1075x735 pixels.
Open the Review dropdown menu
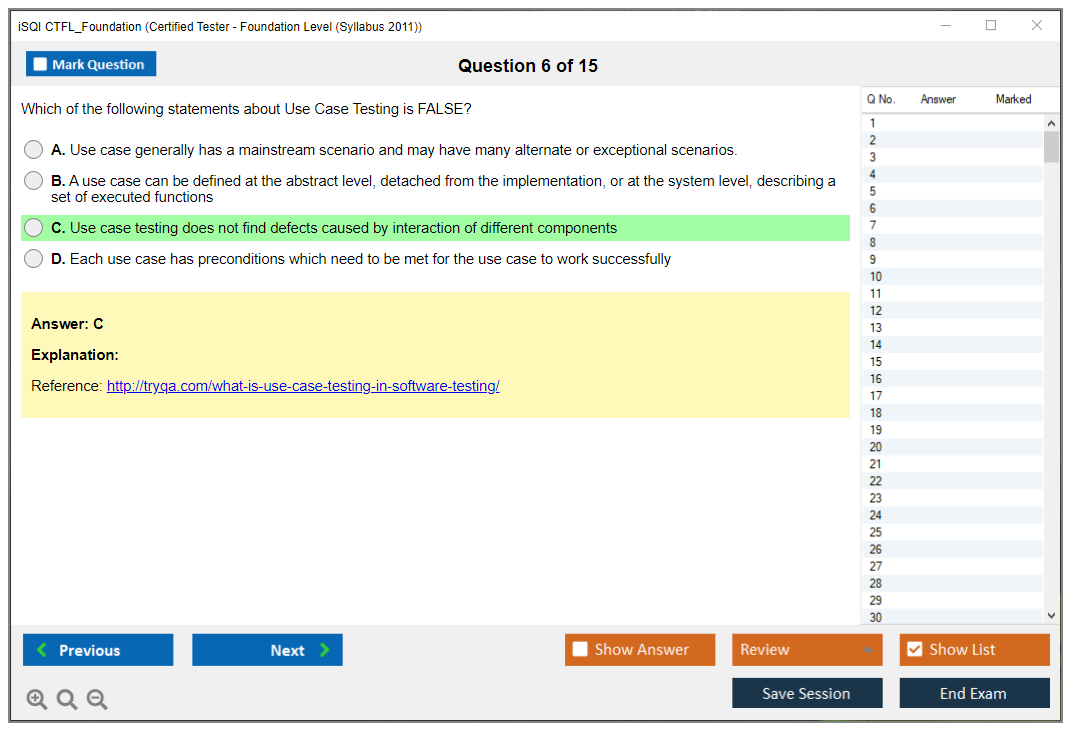pos(807,650)
